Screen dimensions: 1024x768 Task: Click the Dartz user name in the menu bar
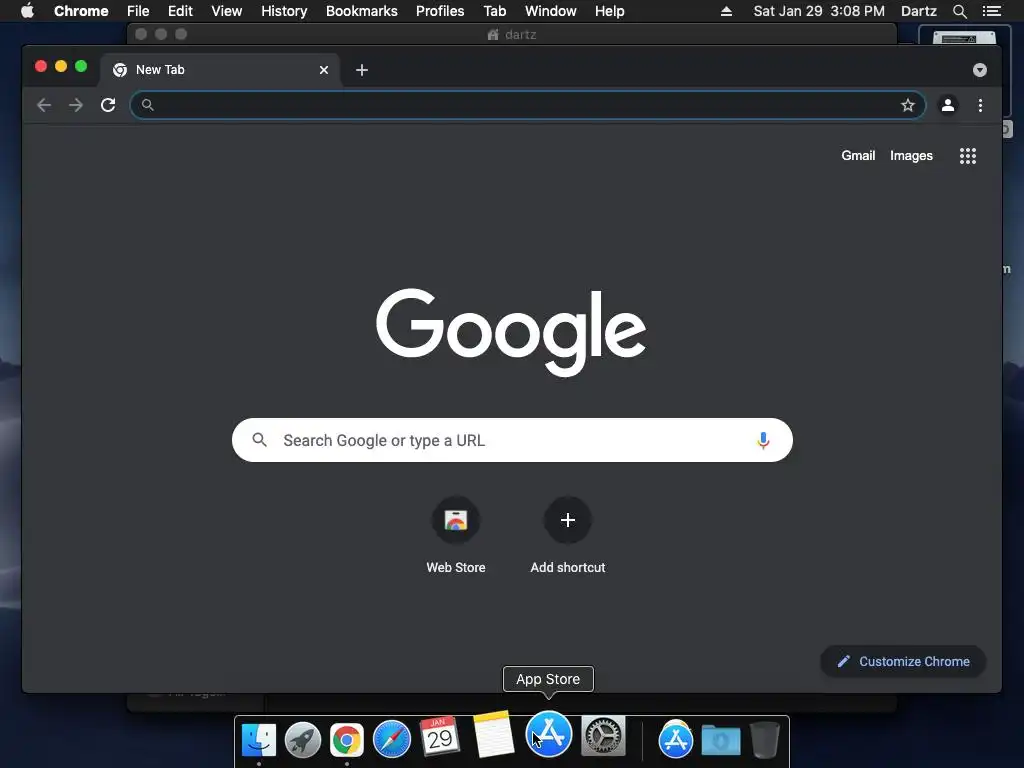pos(918,11)
